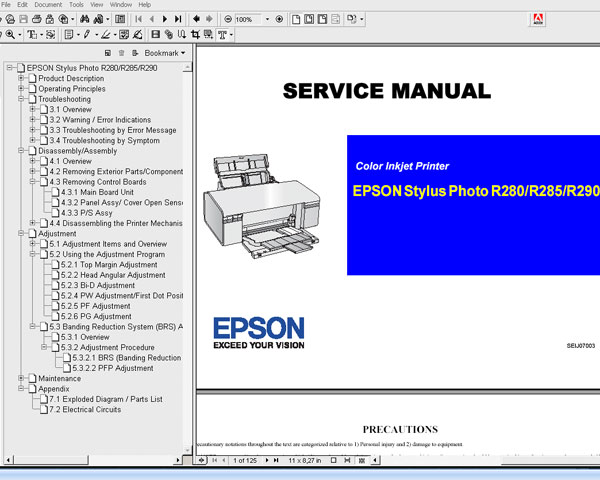Go to previous page via top toolbar
The width and height of the screenshot is (600, 480).
point(152,19)
